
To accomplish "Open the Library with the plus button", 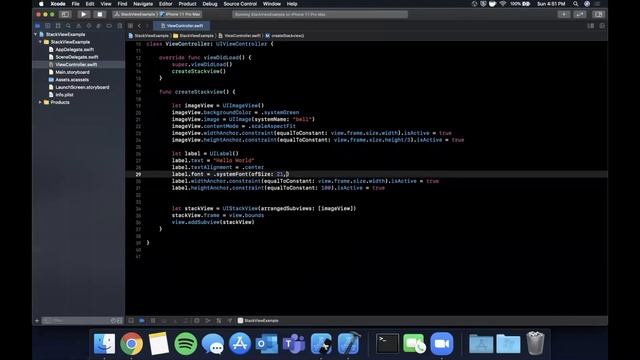I will pyautogui.click(x=564, y=14).
